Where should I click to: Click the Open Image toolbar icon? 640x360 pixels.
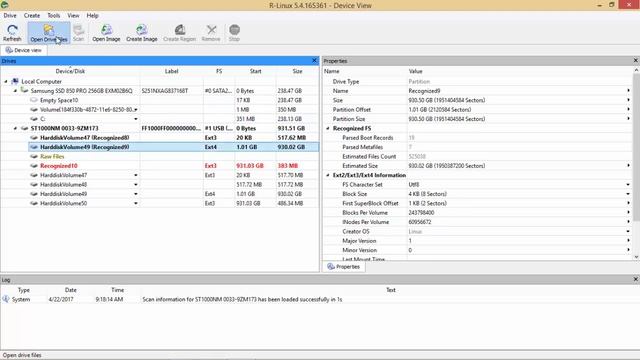click(106, 33)
